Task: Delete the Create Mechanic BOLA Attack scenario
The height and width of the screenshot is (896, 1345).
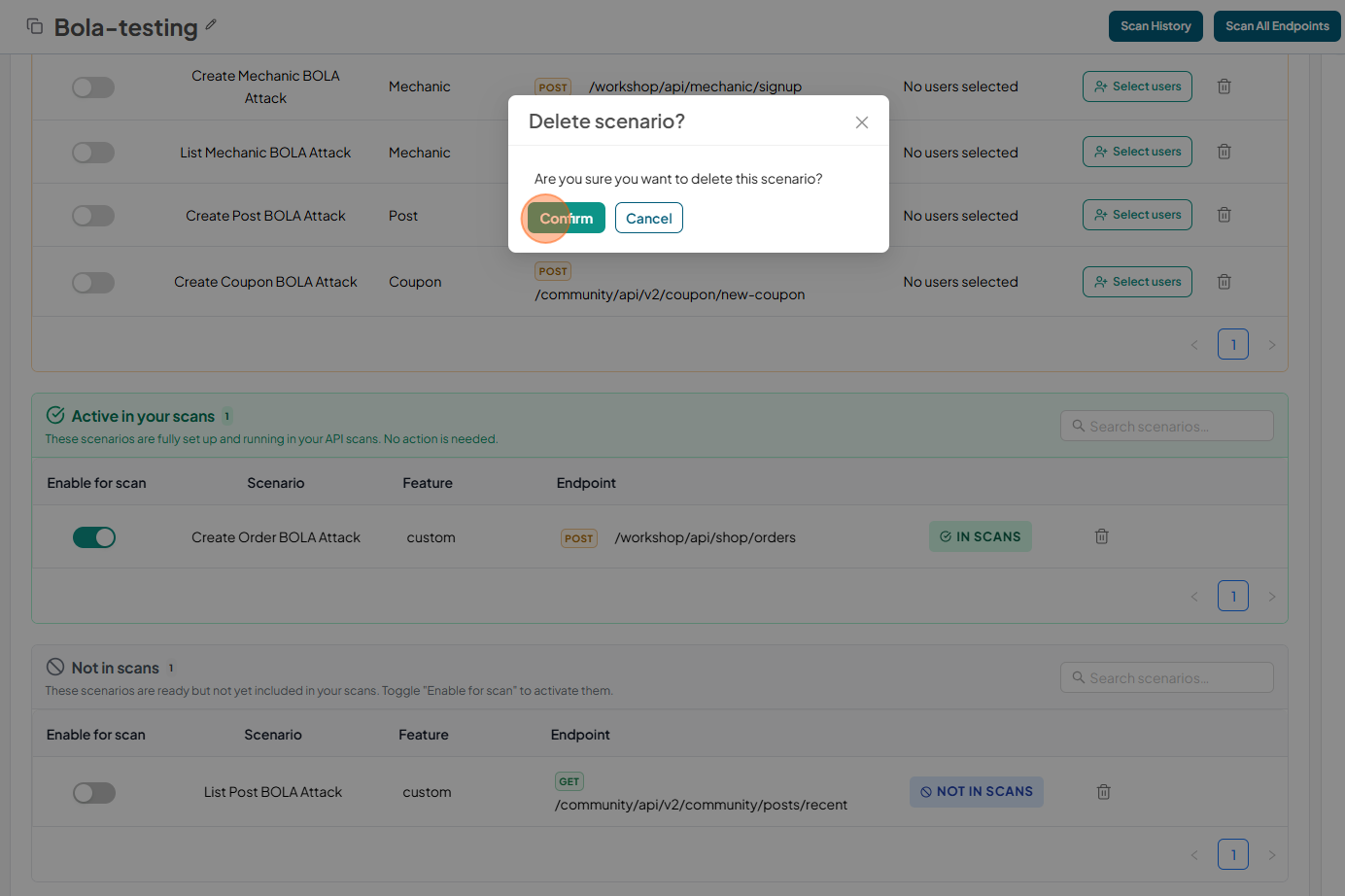Action: (1224, 86)
